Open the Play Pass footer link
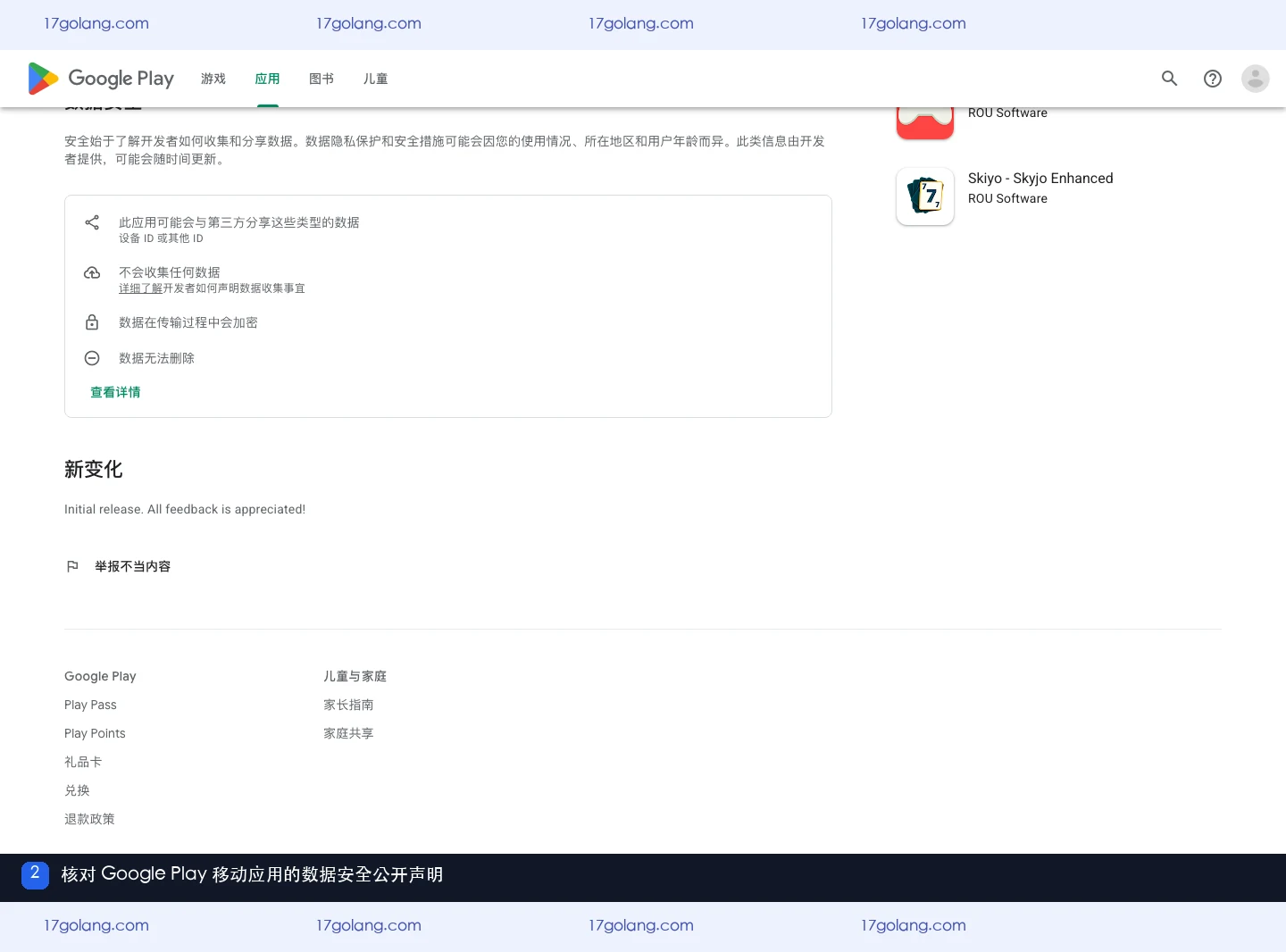The width and height of the screenshot is (1286, 952). pos(90,705)
